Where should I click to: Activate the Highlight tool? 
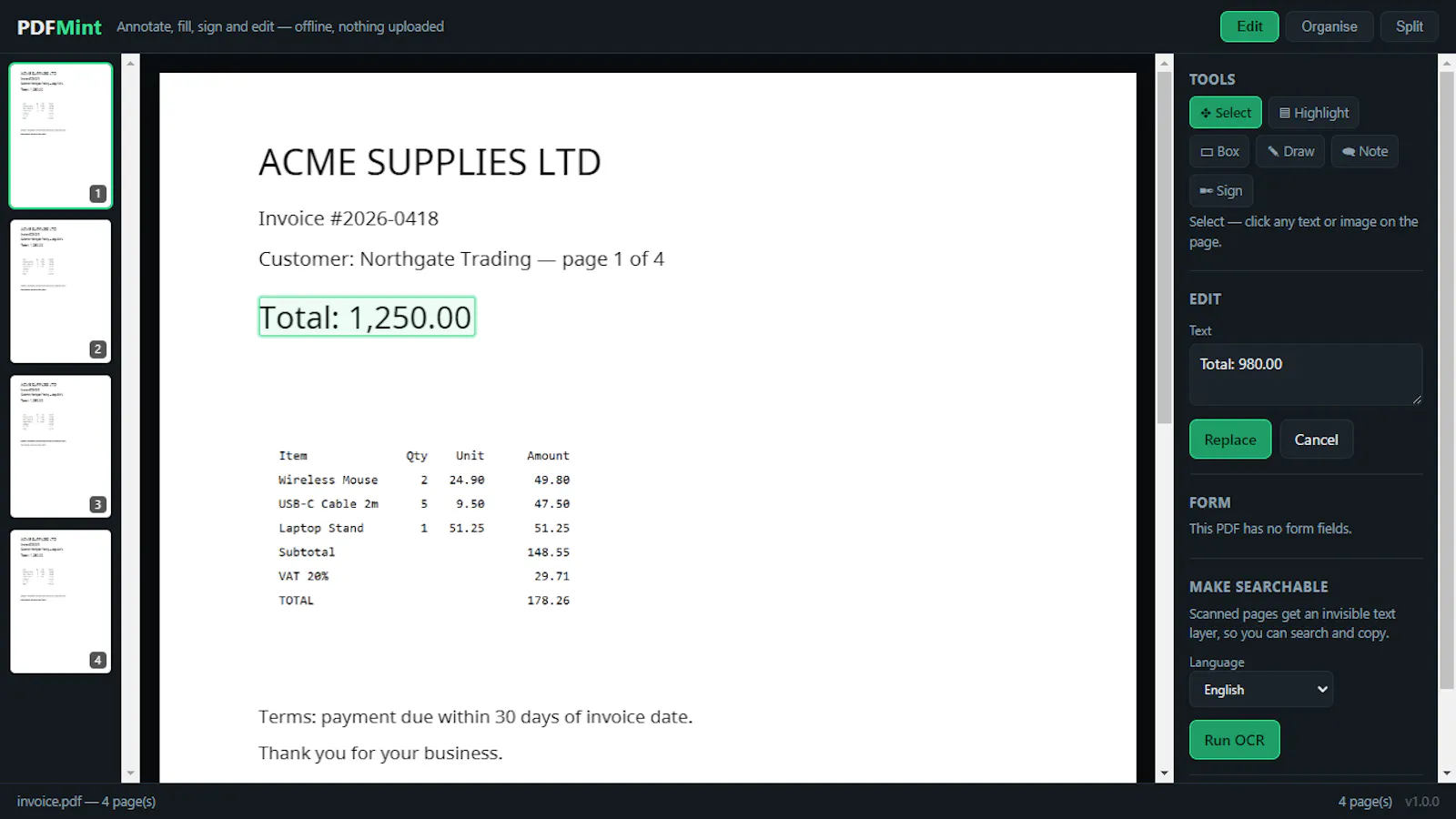click(1313, 113)
